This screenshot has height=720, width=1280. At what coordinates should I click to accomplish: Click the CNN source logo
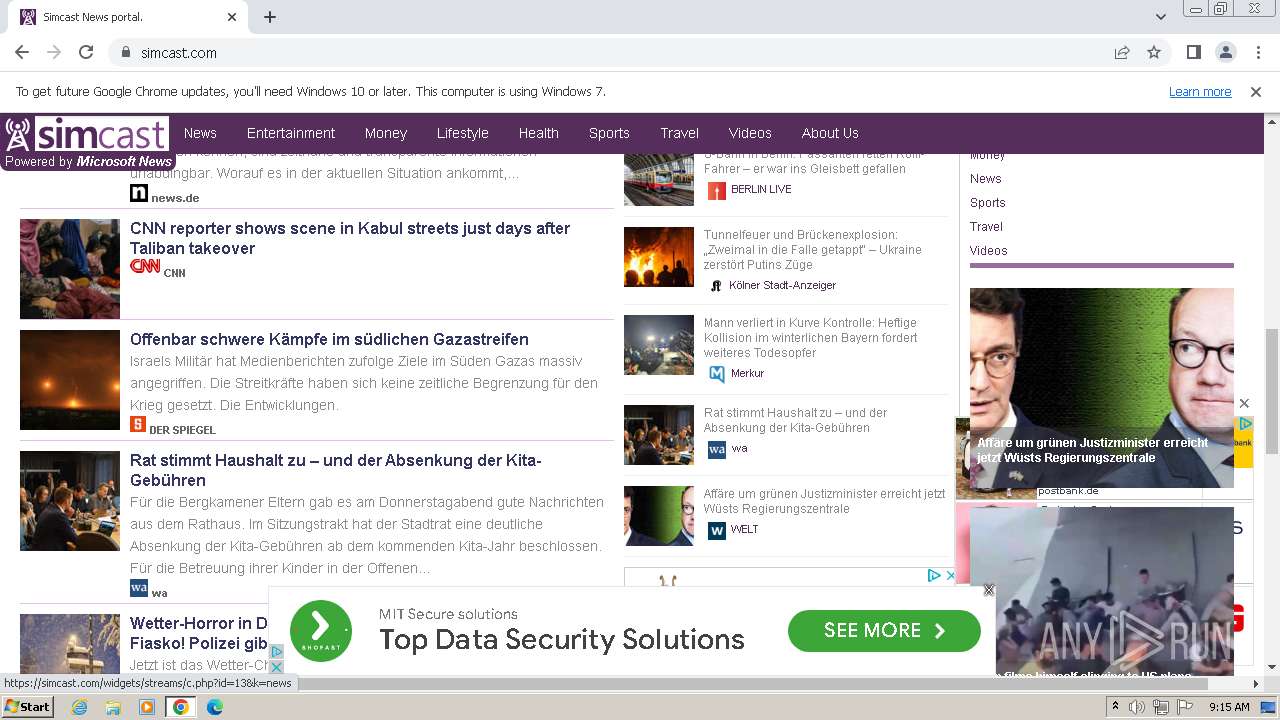click(x=145, y=266)
